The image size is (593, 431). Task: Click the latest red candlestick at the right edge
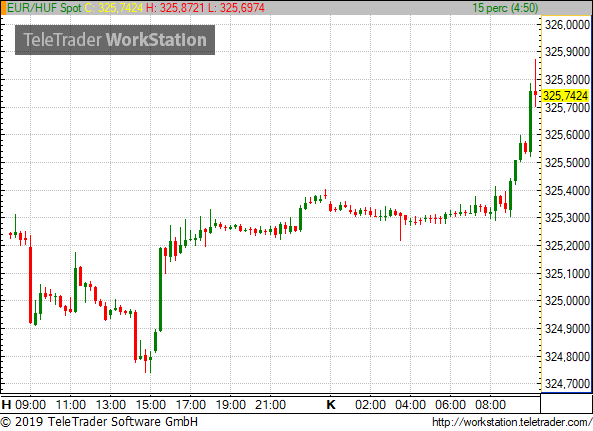click(x=536, y=93)
